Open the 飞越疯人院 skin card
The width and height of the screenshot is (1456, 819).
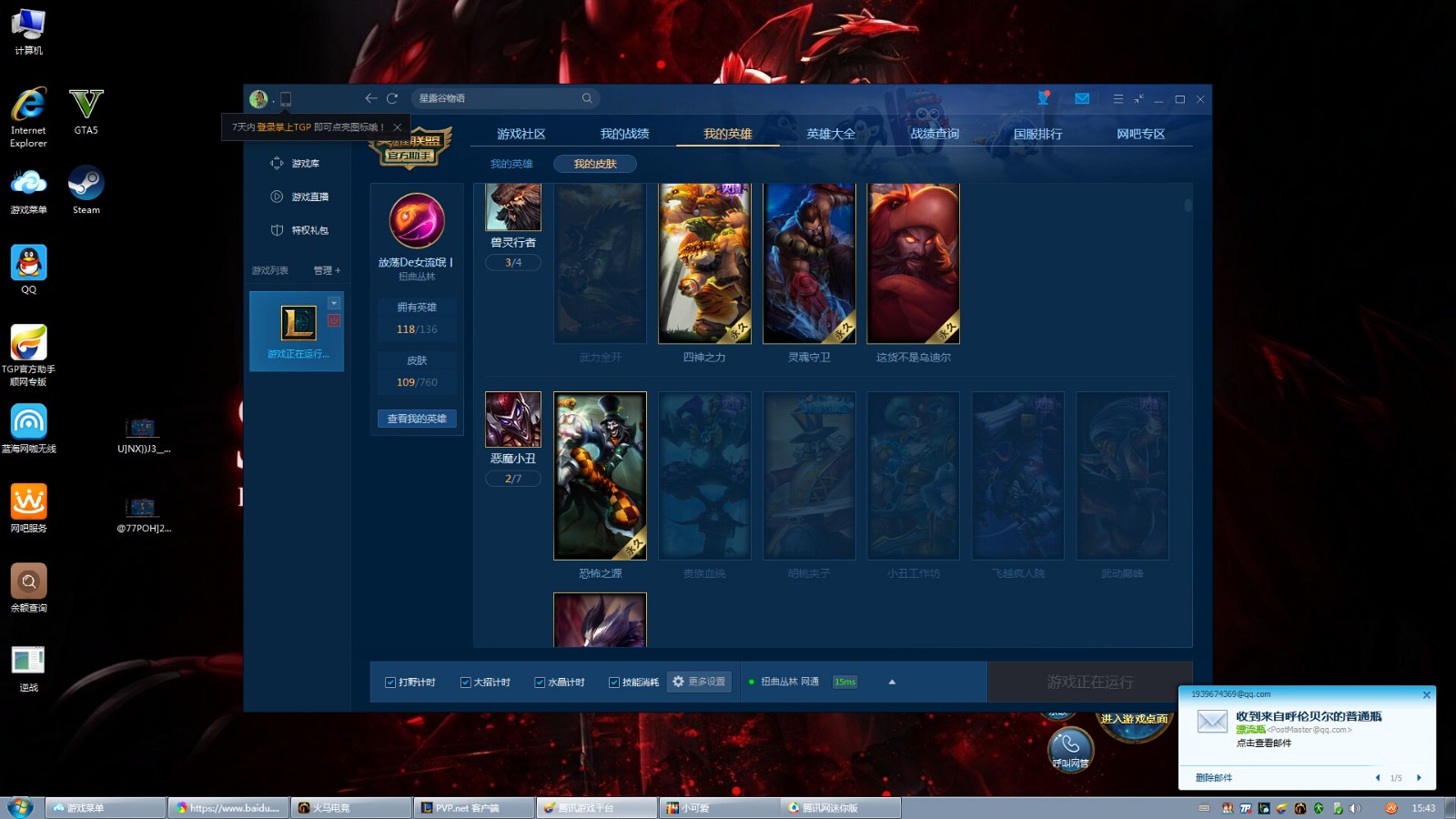pos(1017,476)
